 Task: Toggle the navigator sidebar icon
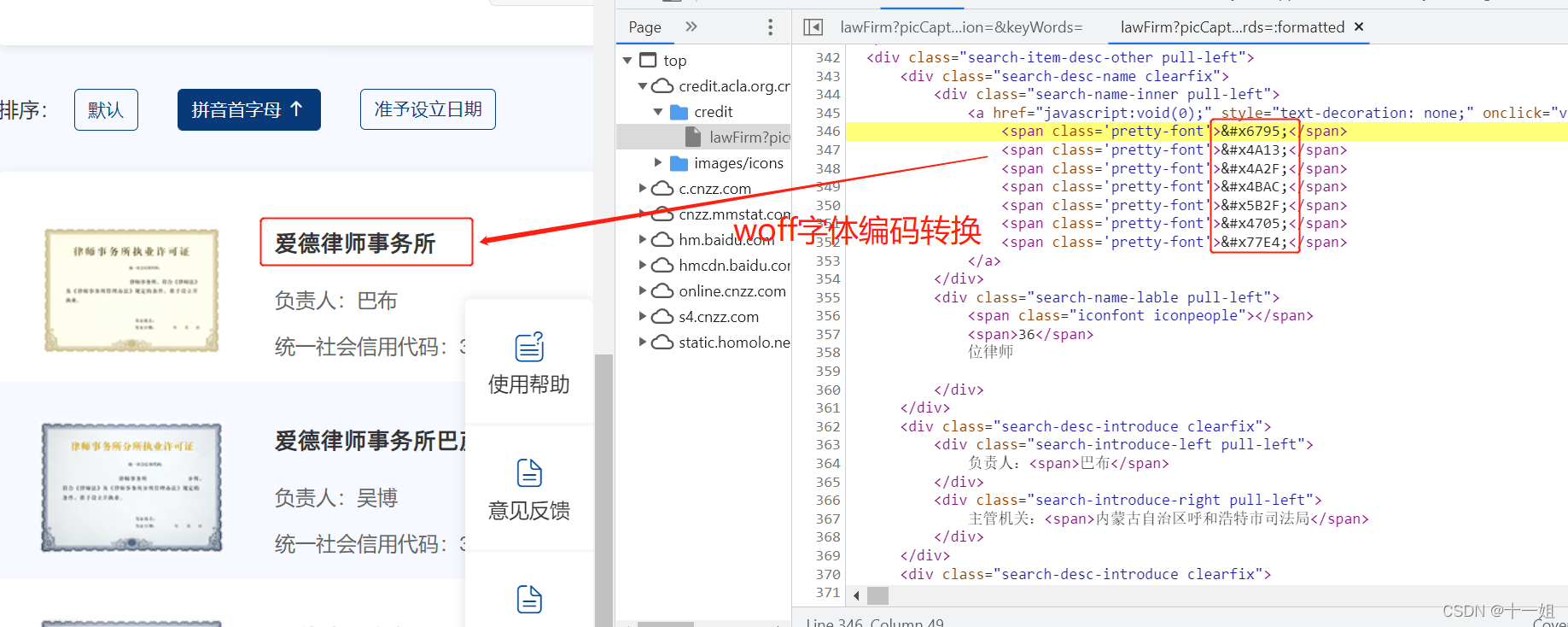813,27
